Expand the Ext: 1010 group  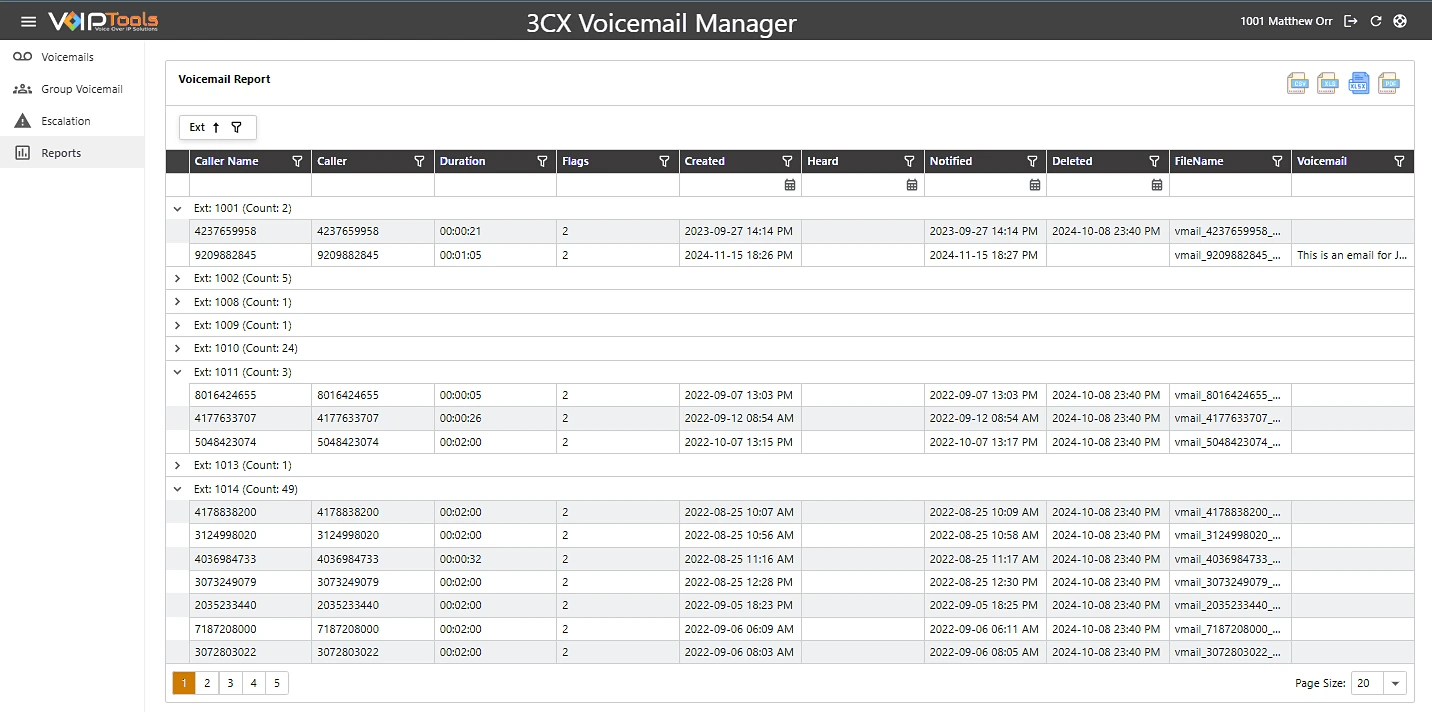(178, 348)
